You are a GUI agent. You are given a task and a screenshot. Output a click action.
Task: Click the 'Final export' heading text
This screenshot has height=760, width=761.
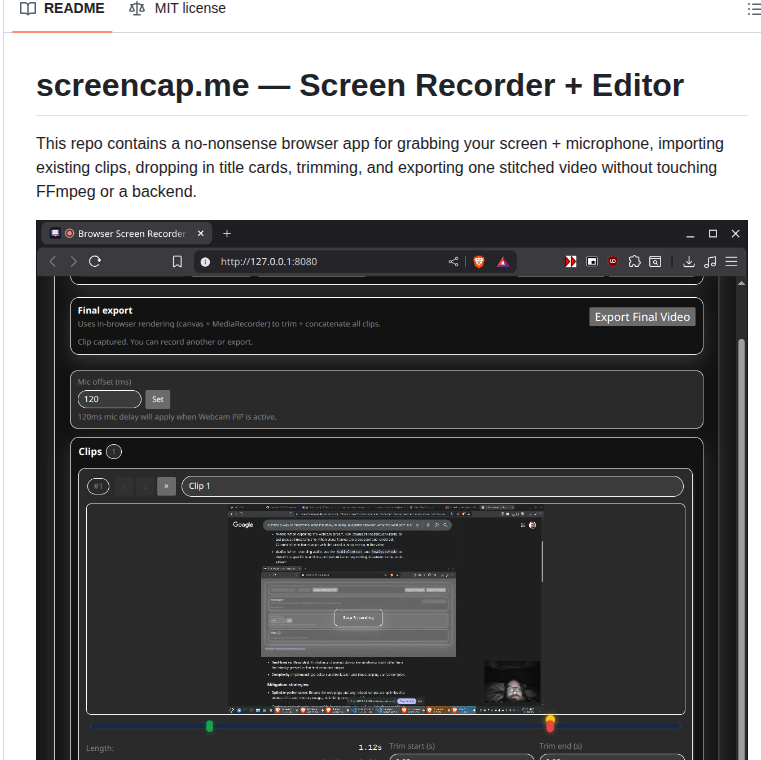105,311
